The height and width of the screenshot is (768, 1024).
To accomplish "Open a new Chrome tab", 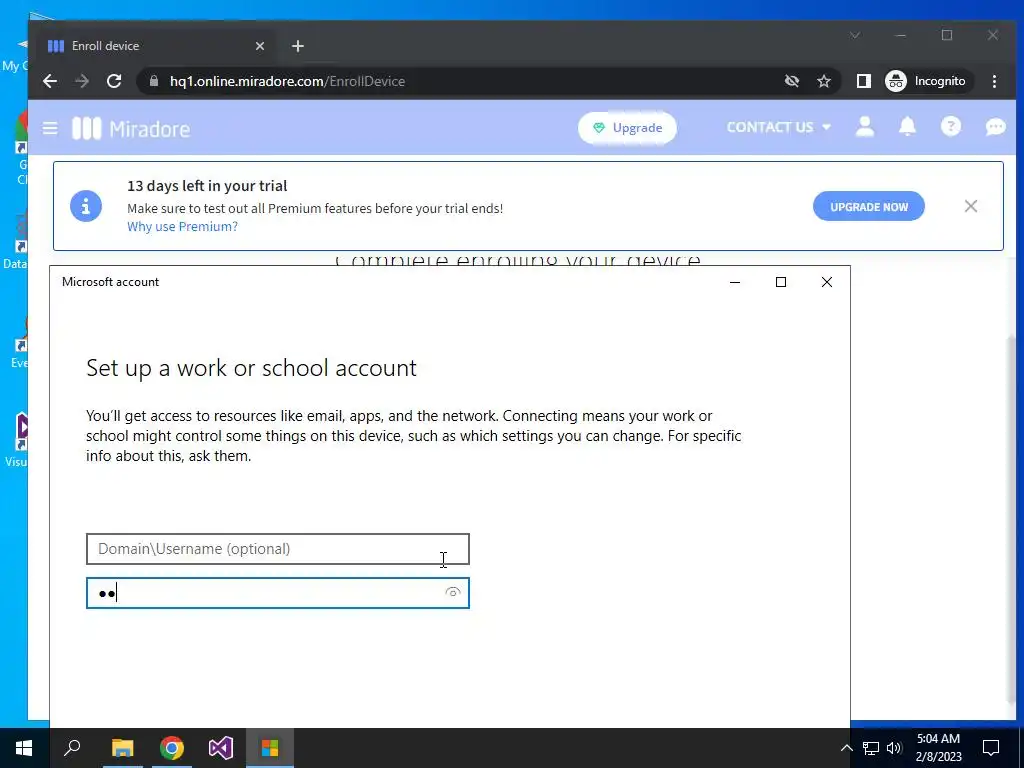I will click(x=298, y=46).
